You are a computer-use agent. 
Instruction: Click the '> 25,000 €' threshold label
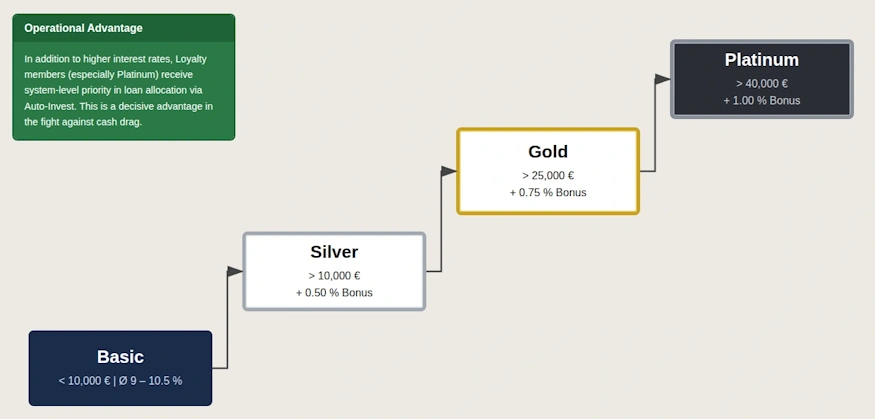pos(548,176)
